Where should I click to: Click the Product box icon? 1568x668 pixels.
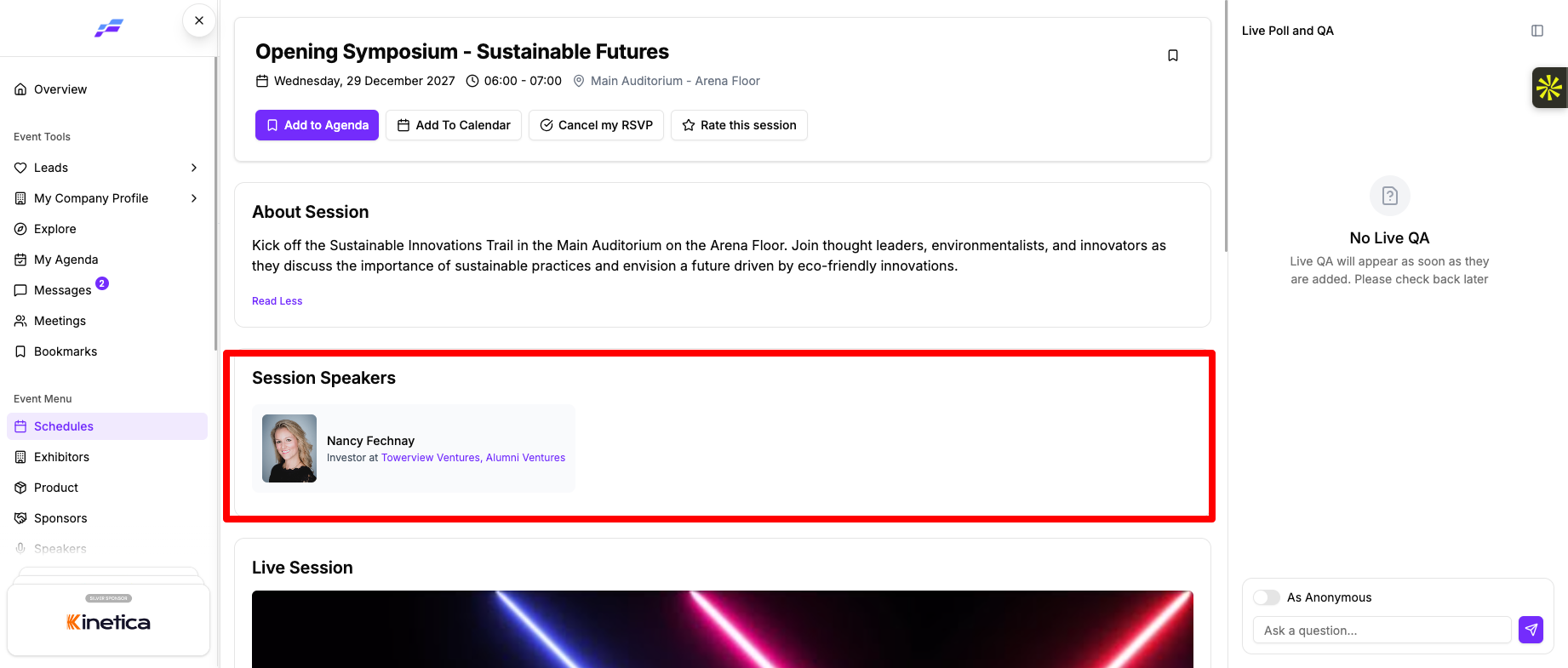coord(20,488)
